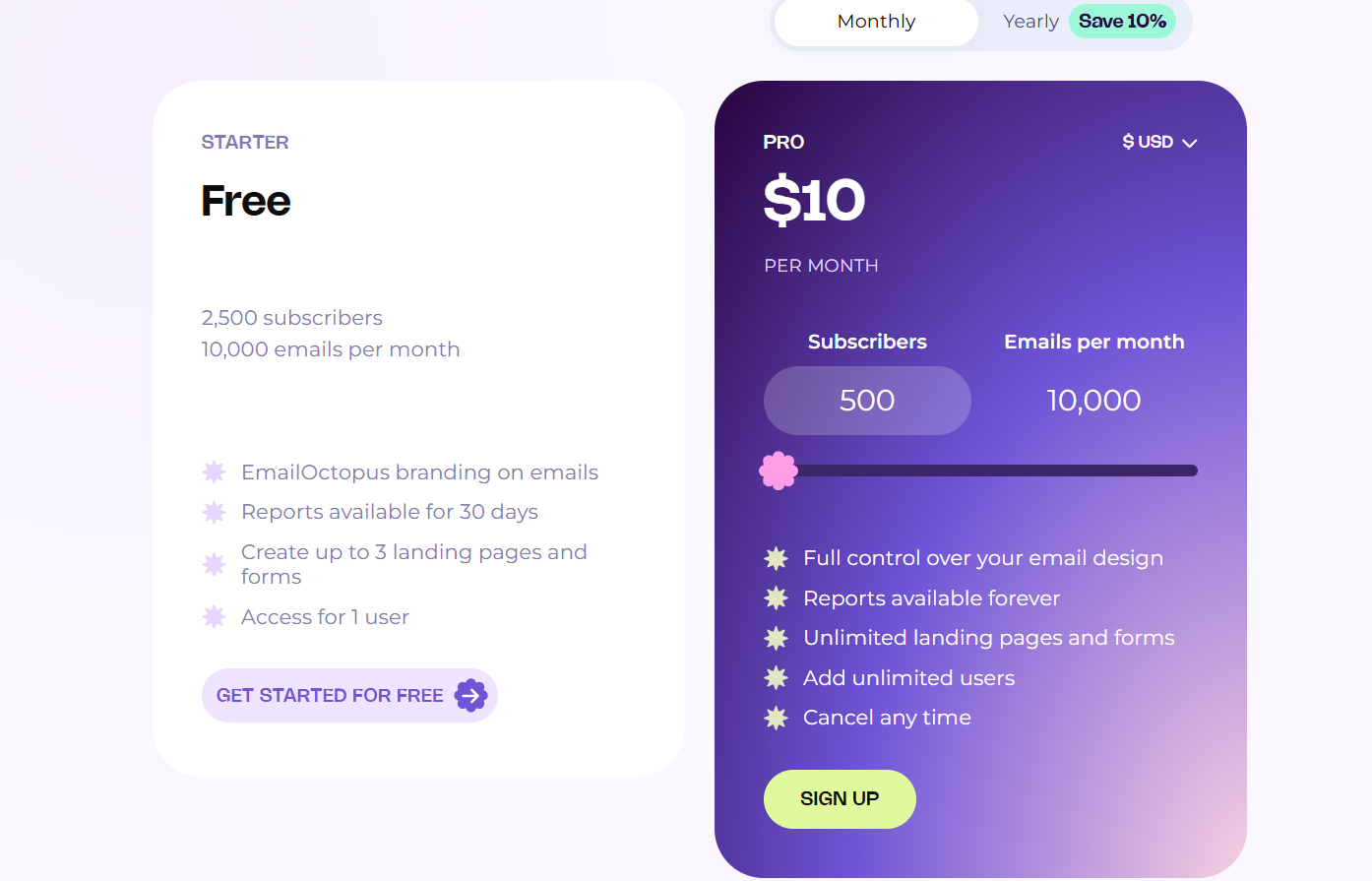This screenshot has height=881, width=1372.
Task: Click the icon next to Reports available forever
Action: pos(777,598)
